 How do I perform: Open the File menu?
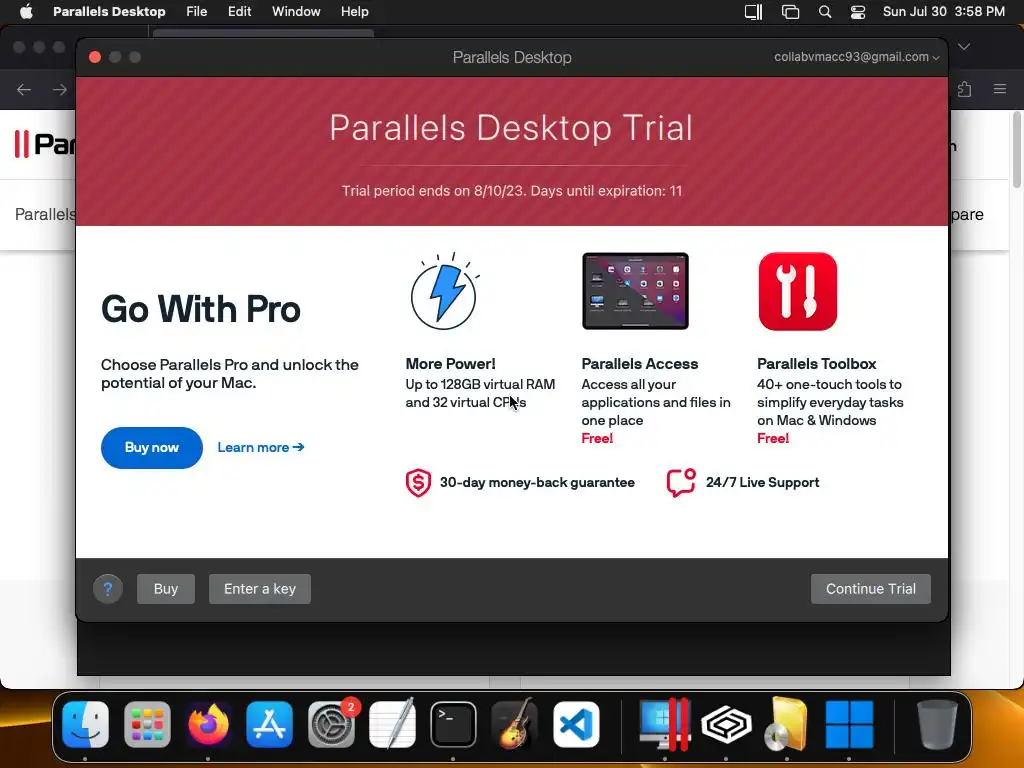click(197, 12)
